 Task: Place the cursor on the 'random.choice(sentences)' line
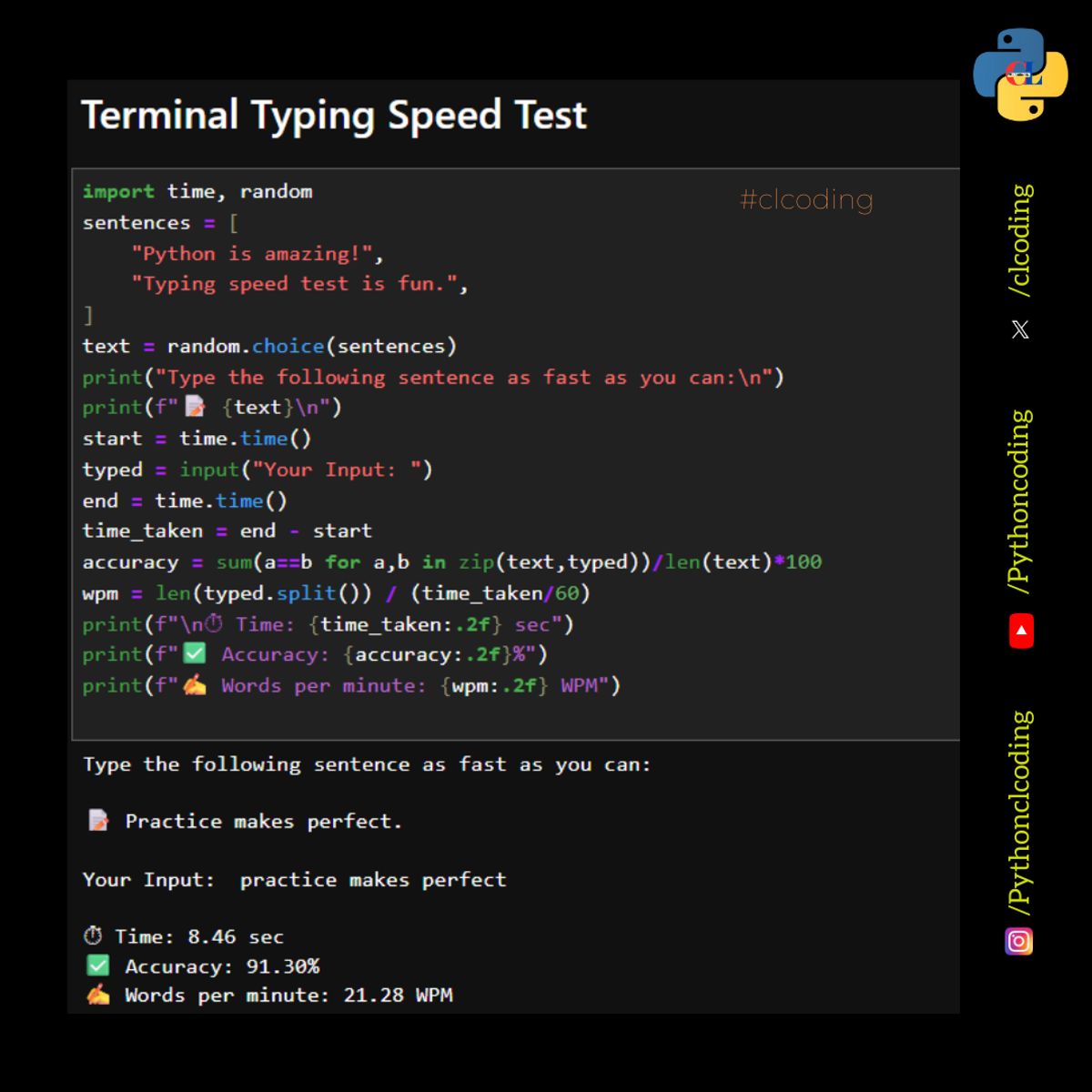pyautogui.click(x=269, y=346)
